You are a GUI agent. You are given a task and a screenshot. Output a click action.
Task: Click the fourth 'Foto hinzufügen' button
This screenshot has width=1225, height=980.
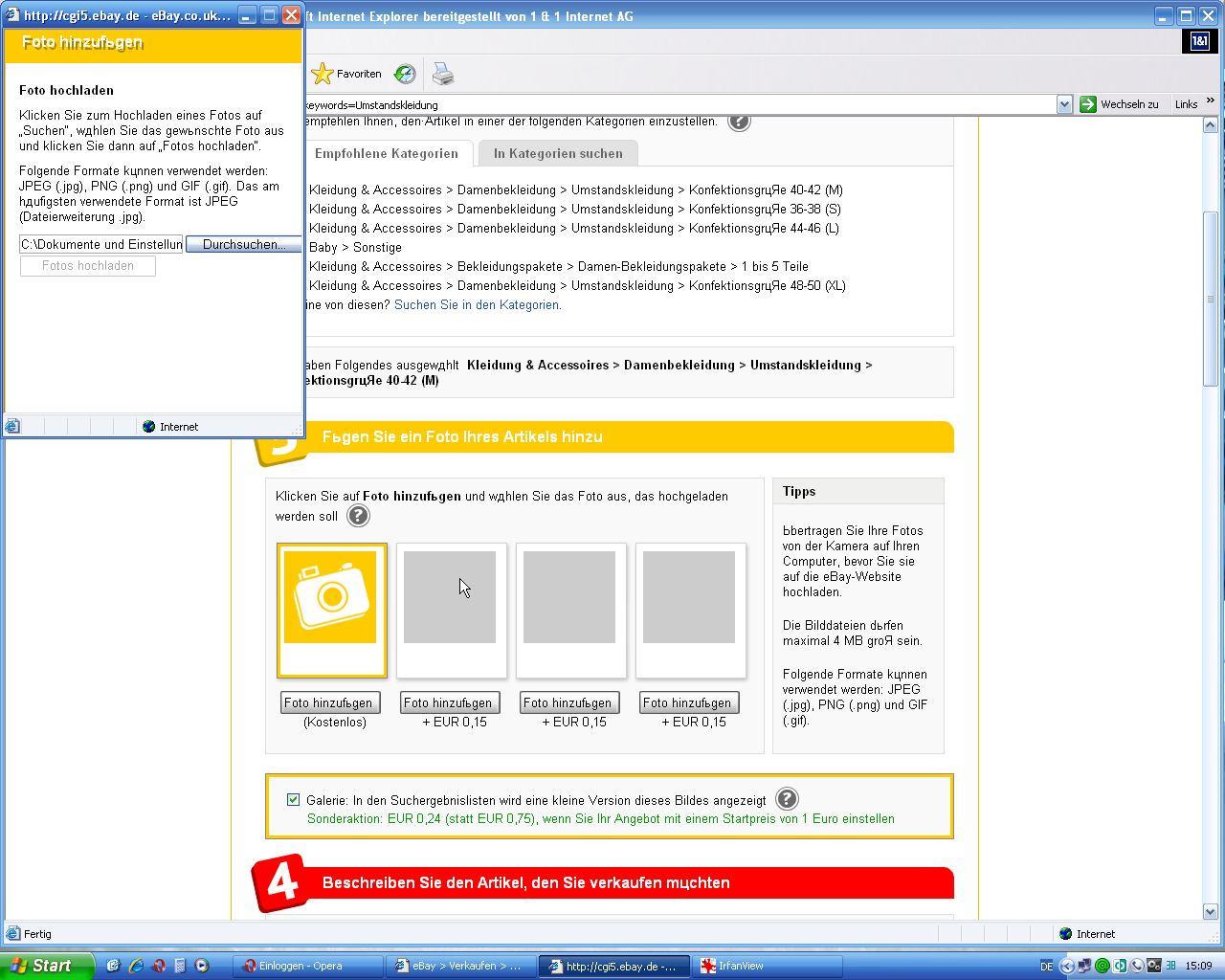coord(687,702)
